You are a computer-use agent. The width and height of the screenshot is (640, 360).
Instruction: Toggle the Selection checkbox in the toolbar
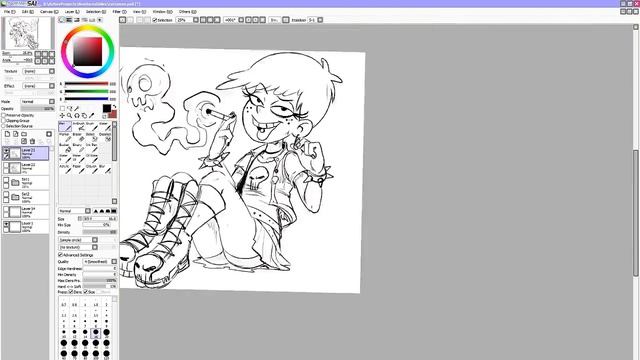pyautogui.click(x=155, y=20)
